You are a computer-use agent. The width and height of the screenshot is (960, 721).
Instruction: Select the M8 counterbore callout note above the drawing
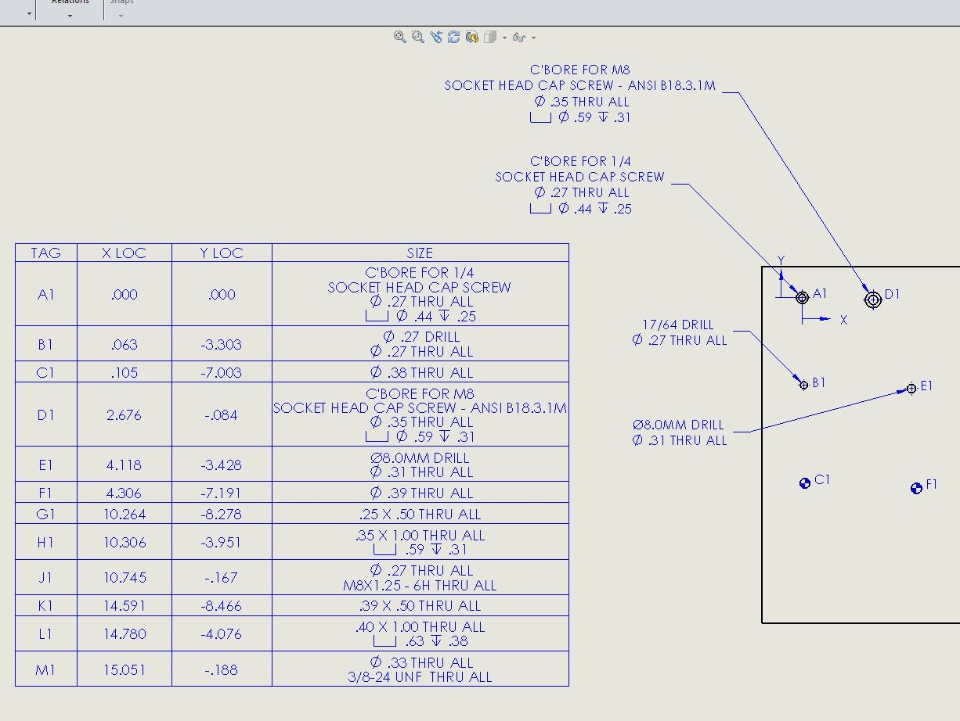tap(580, 93)
